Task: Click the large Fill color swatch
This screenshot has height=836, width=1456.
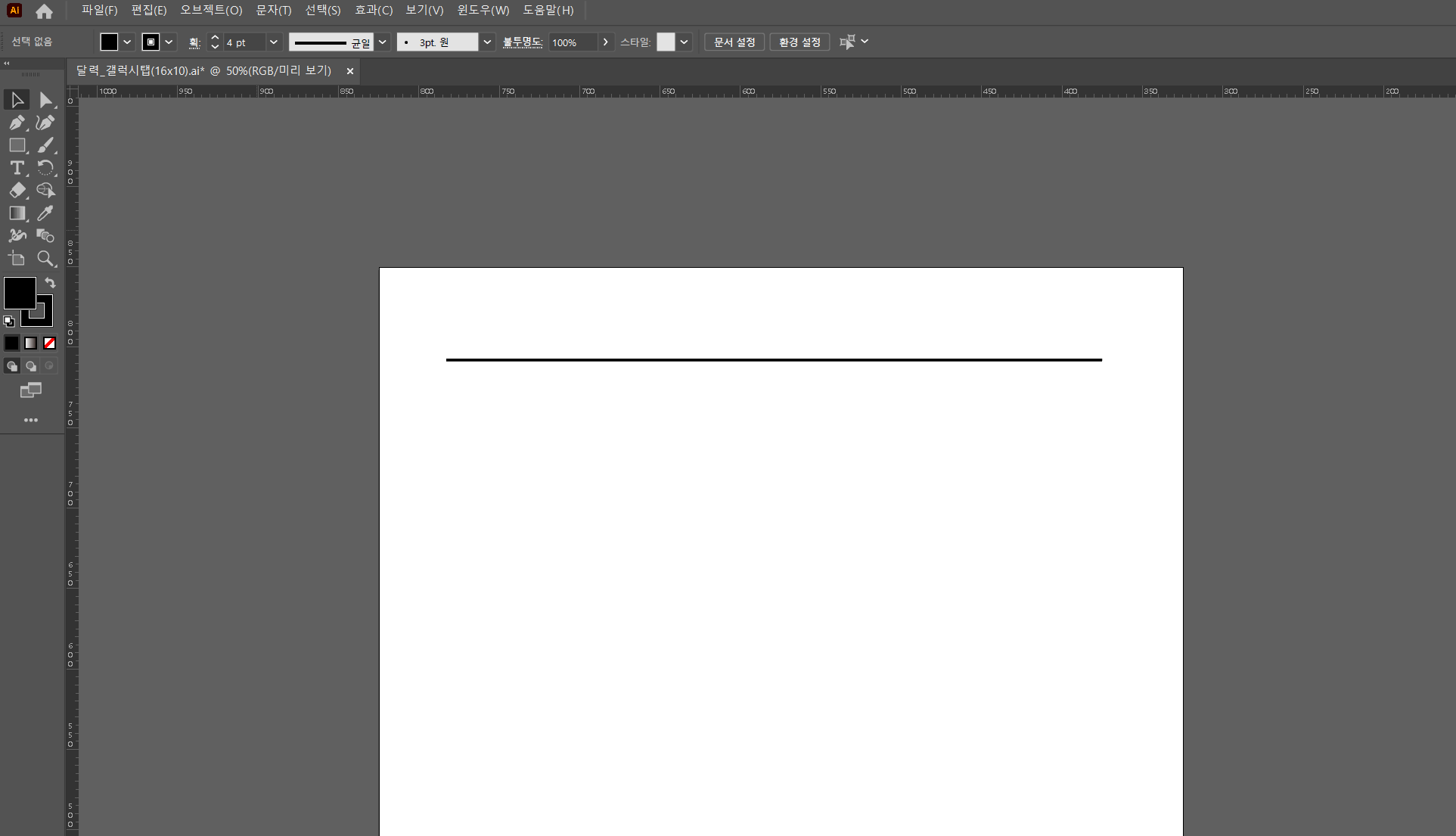Action: click(18, 292)
